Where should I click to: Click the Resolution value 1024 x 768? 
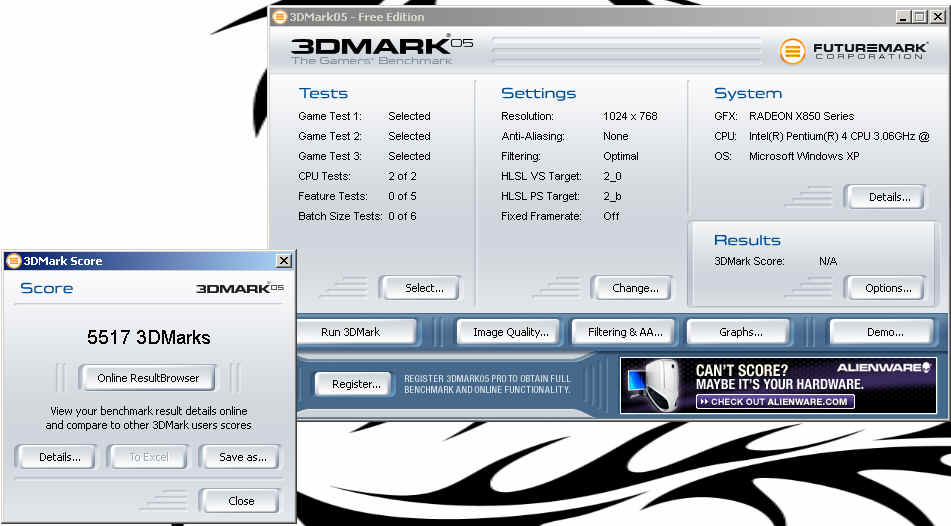pos(630,116)
